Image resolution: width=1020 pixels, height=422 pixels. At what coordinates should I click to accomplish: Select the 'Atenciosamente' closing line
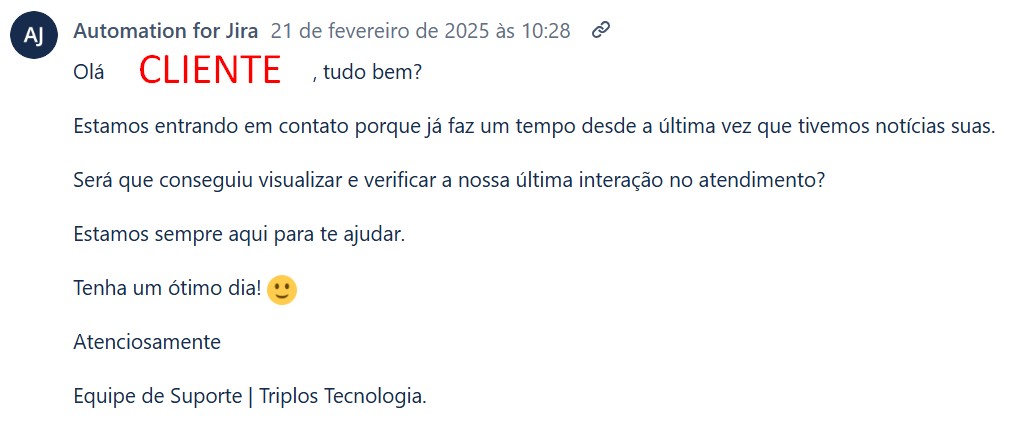coord(147,342)
